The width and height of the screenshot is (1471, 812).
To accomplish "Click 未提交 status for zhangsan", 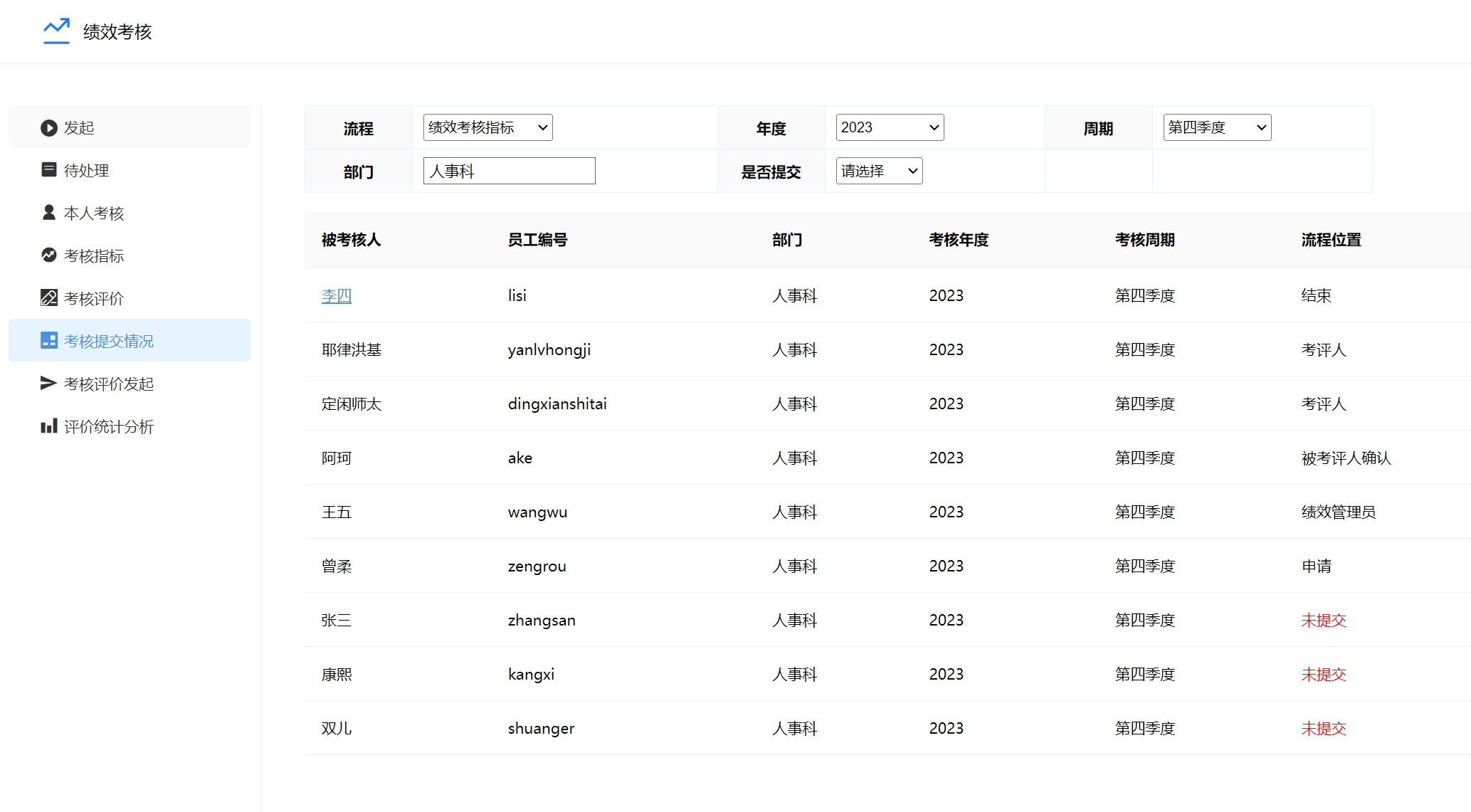I will (1324, 620).
